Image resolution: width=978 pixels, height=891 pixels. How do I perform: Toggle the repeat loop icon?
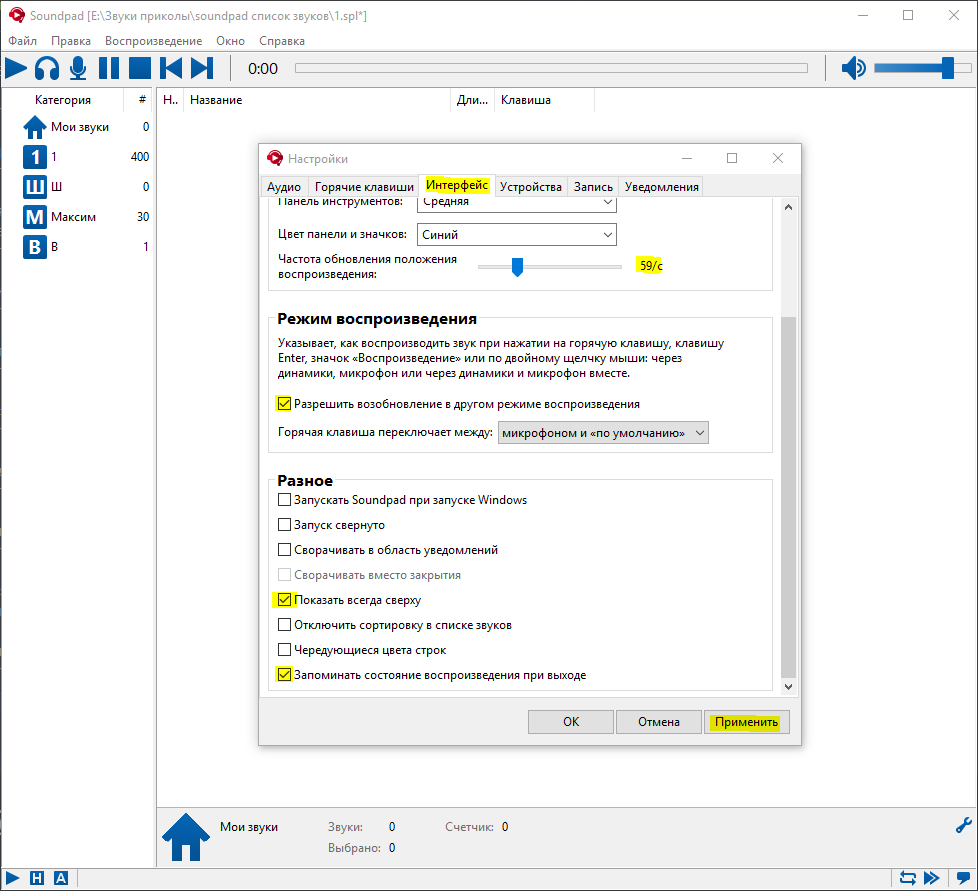[908, 878]
